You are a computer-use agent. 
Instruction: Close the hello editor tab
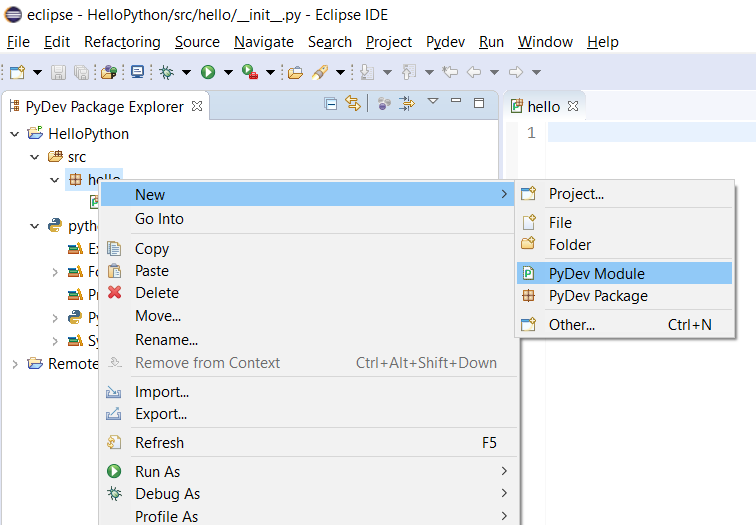tap(573, 106)
